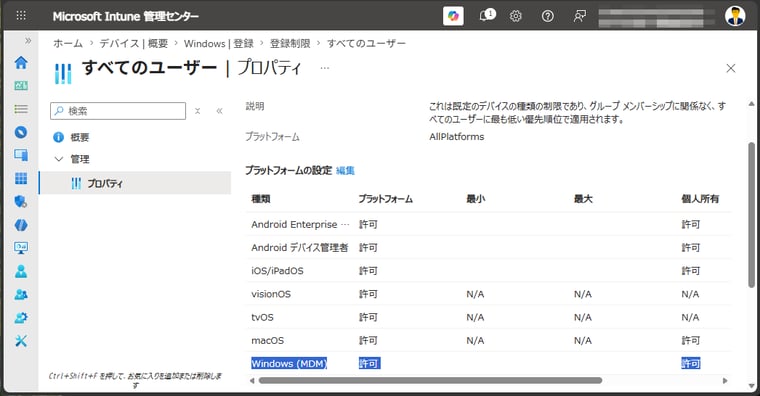Click the vertical scrollbar thumb
Image resolution: width=760 pixels, height=396 pixels.
coord(751,216)
